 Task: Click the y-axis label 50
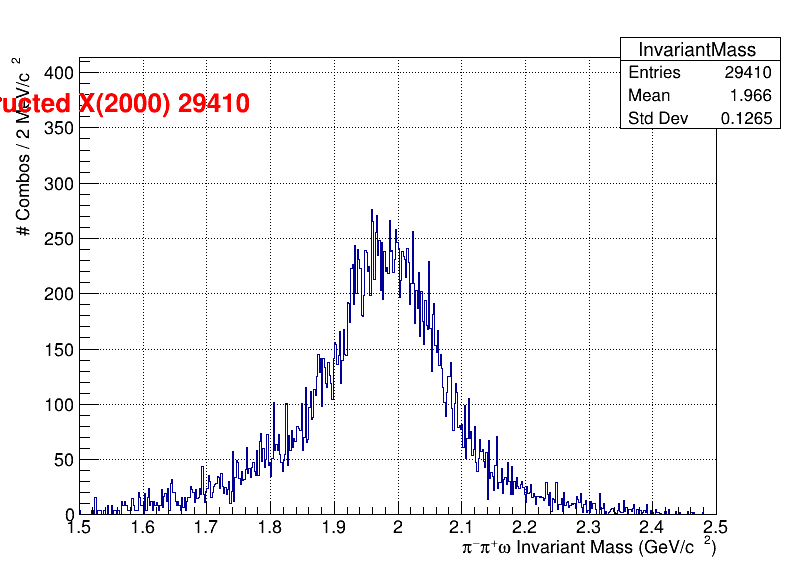point(64,460)
